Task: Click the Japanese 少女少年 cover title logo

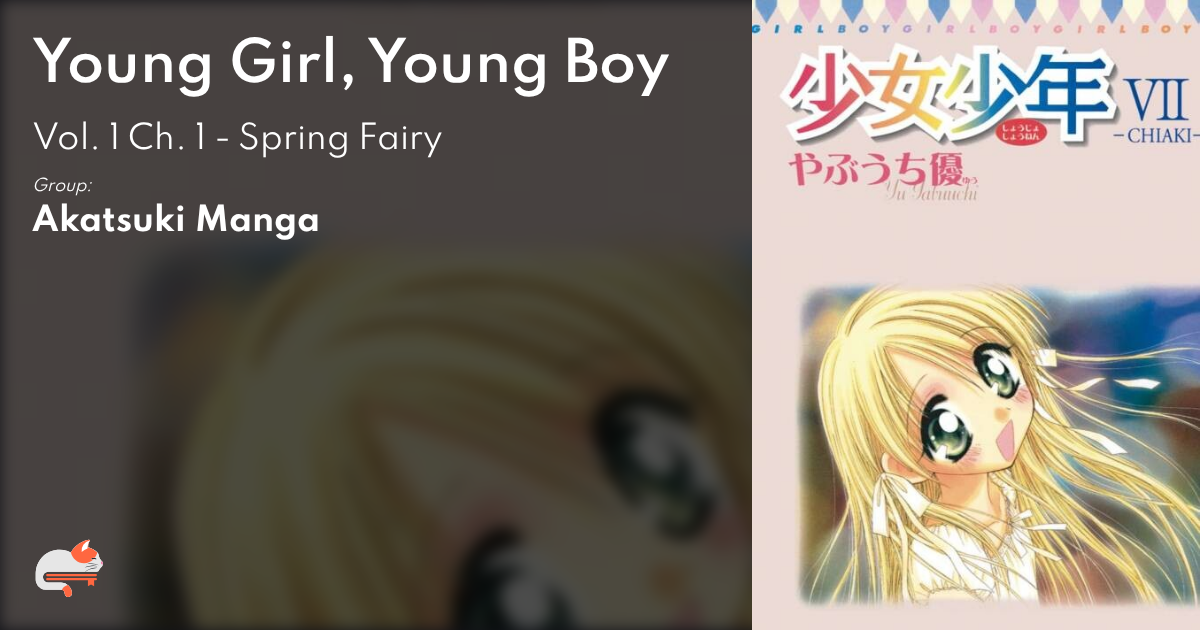Action: (x=947, y=101)
